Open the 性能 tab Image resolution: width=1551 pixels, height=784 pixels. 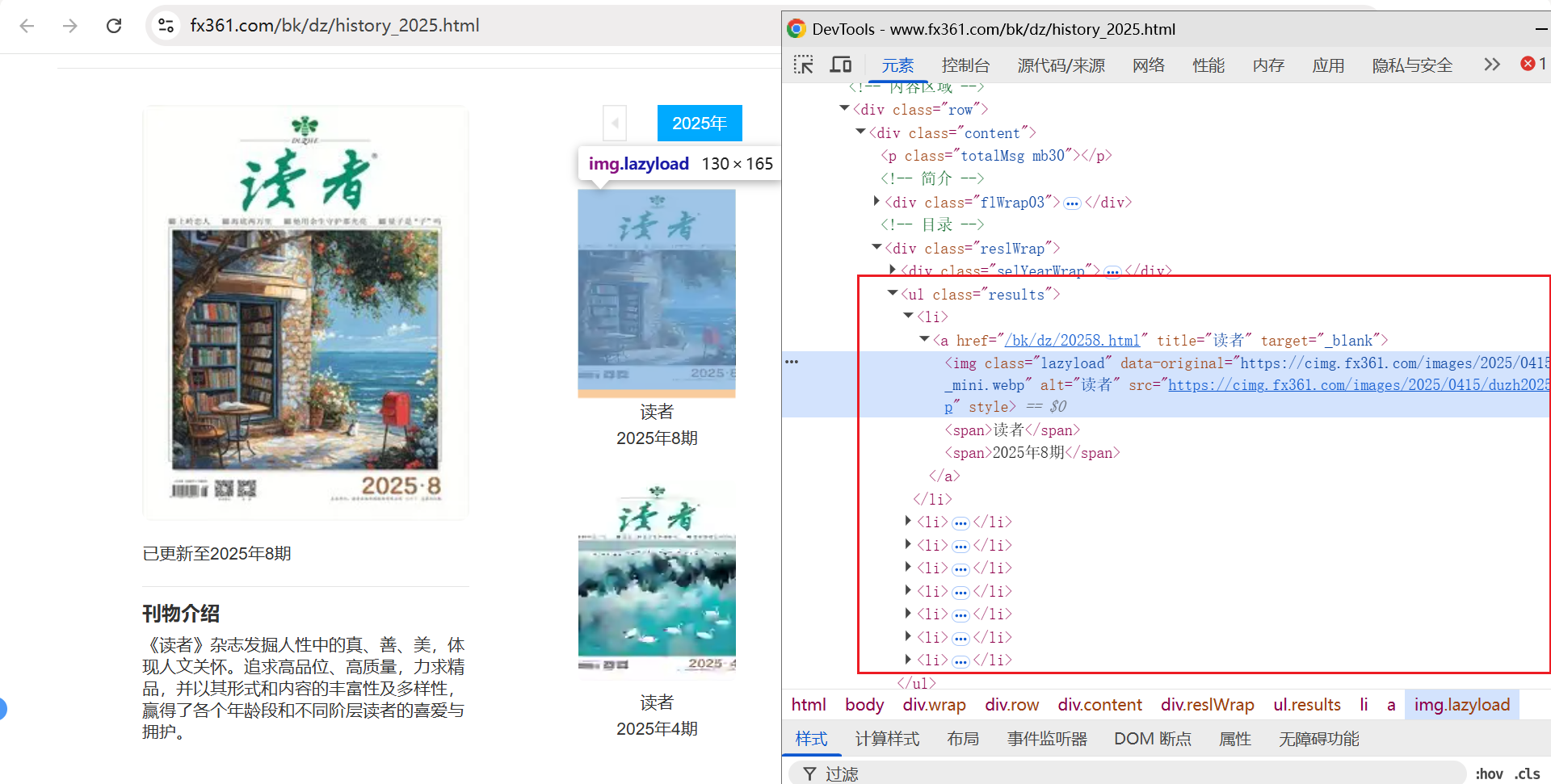click(x=1208, y=65)
